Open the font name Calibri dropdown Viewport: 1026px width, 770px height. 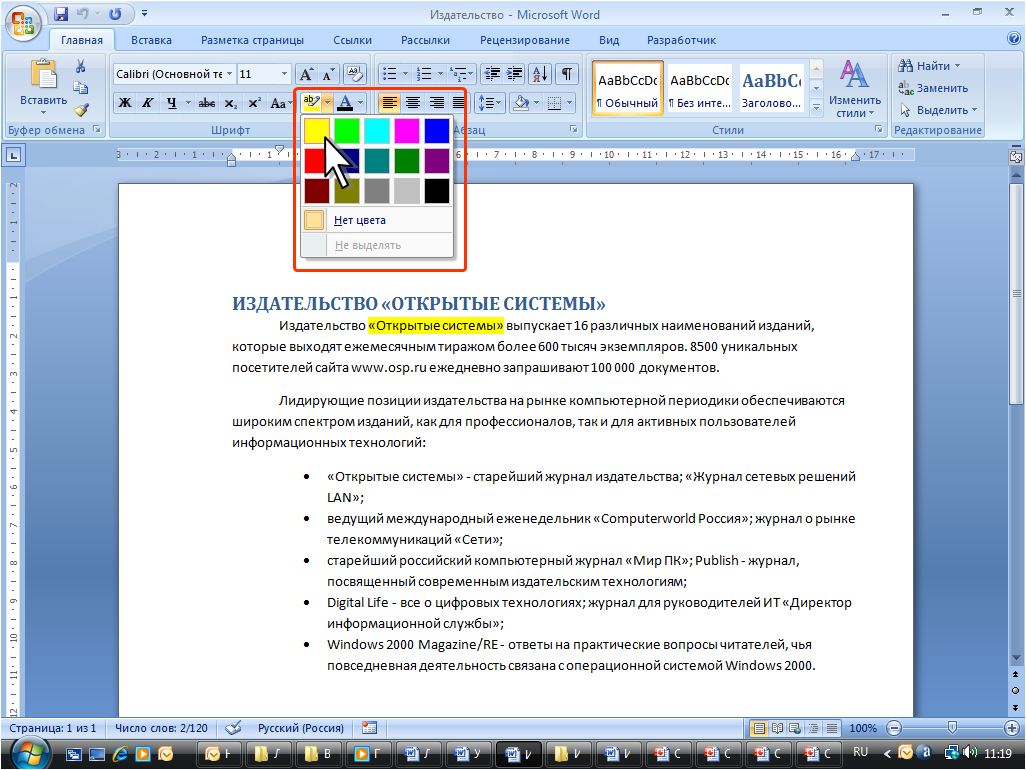coord(229,74)
